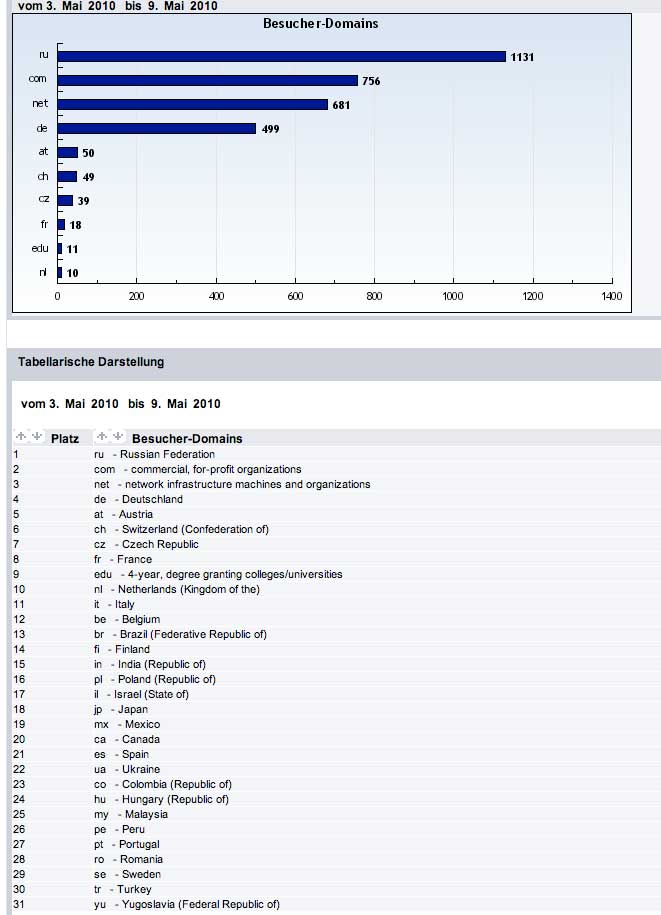This screenshot has width=661, height=915.
Task: Select the Israel (State of) row
Action: tap(153, 694)
